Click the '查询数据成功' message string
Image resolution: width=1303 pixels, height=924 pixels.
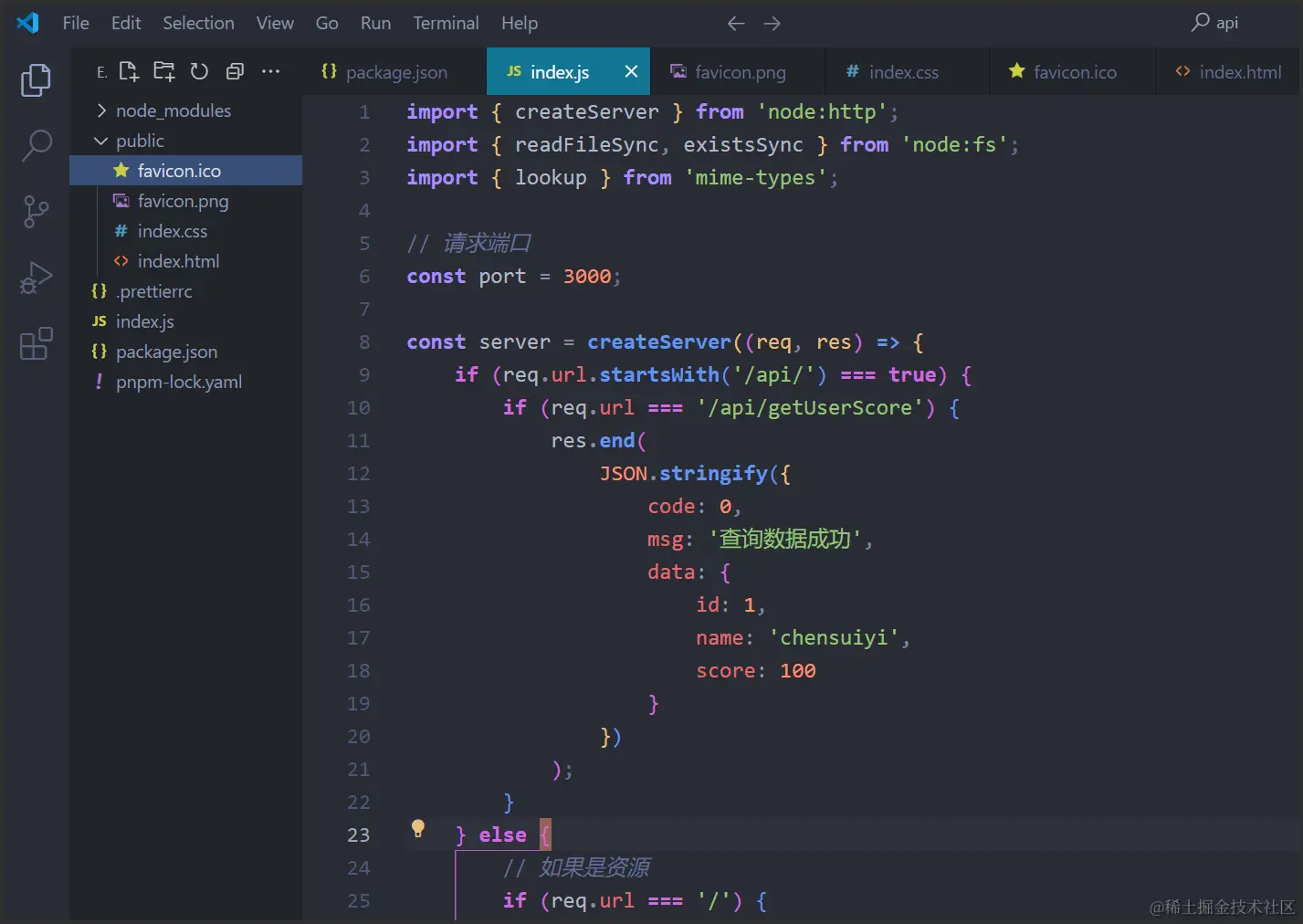point(785,539)
